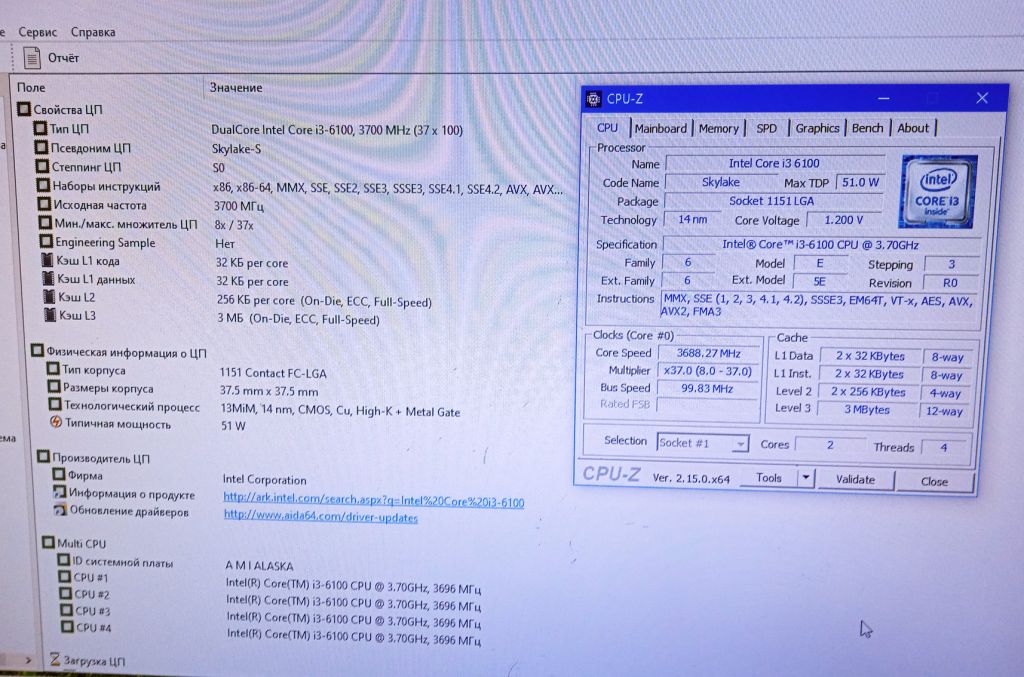Viewport: 1024px width, 677px height.
Task: Click the CPU-Z Tools button
Action: pos(769,478)
